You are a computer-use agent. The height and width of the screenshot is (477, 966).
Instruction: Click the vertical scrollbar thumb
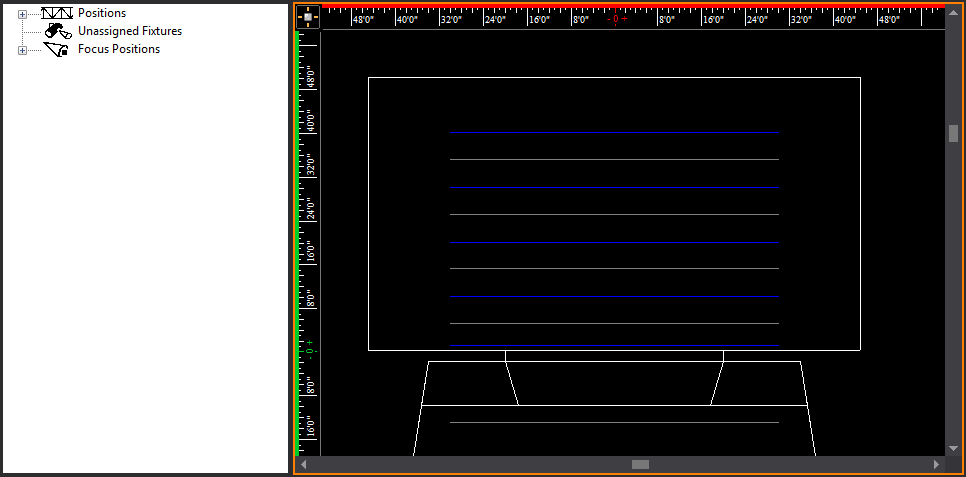pyautogui.click(x=953, y=134)
